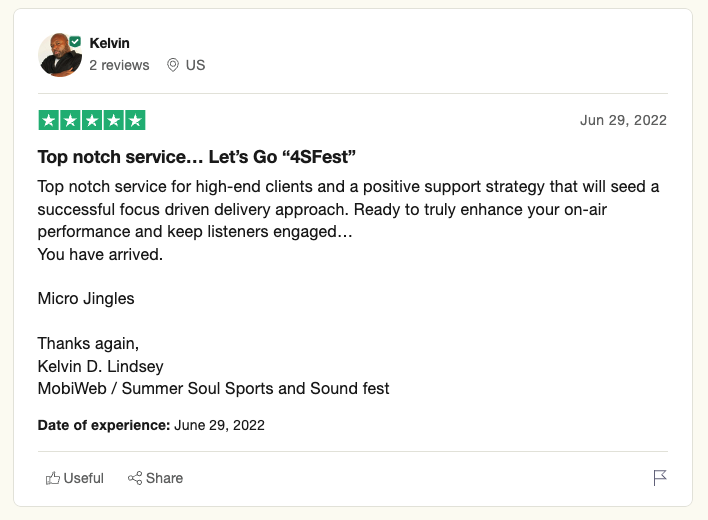The image size is (708, 520).
Task: Click the share network icon
Action: tap(135, 478)
